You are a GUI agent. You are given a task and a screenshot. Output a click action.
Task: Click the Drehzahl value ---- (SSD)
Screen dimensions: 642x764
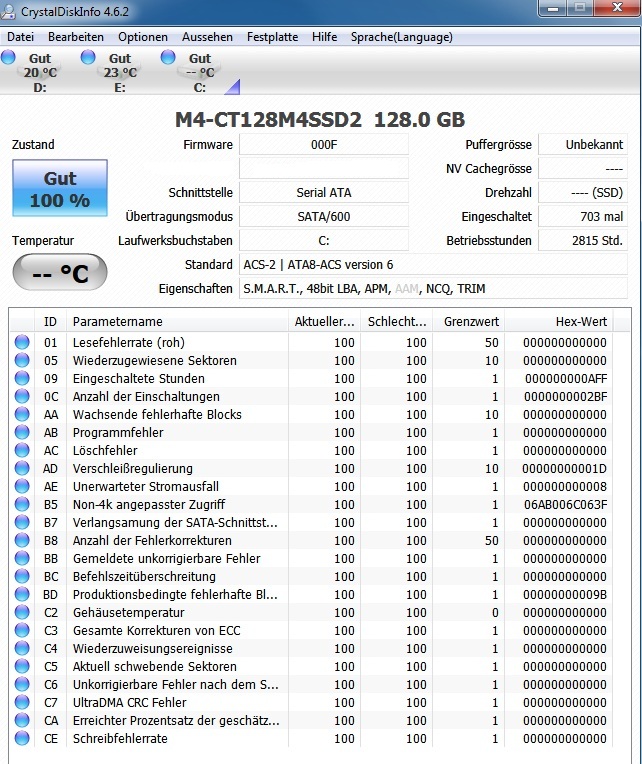coord(583,192)
